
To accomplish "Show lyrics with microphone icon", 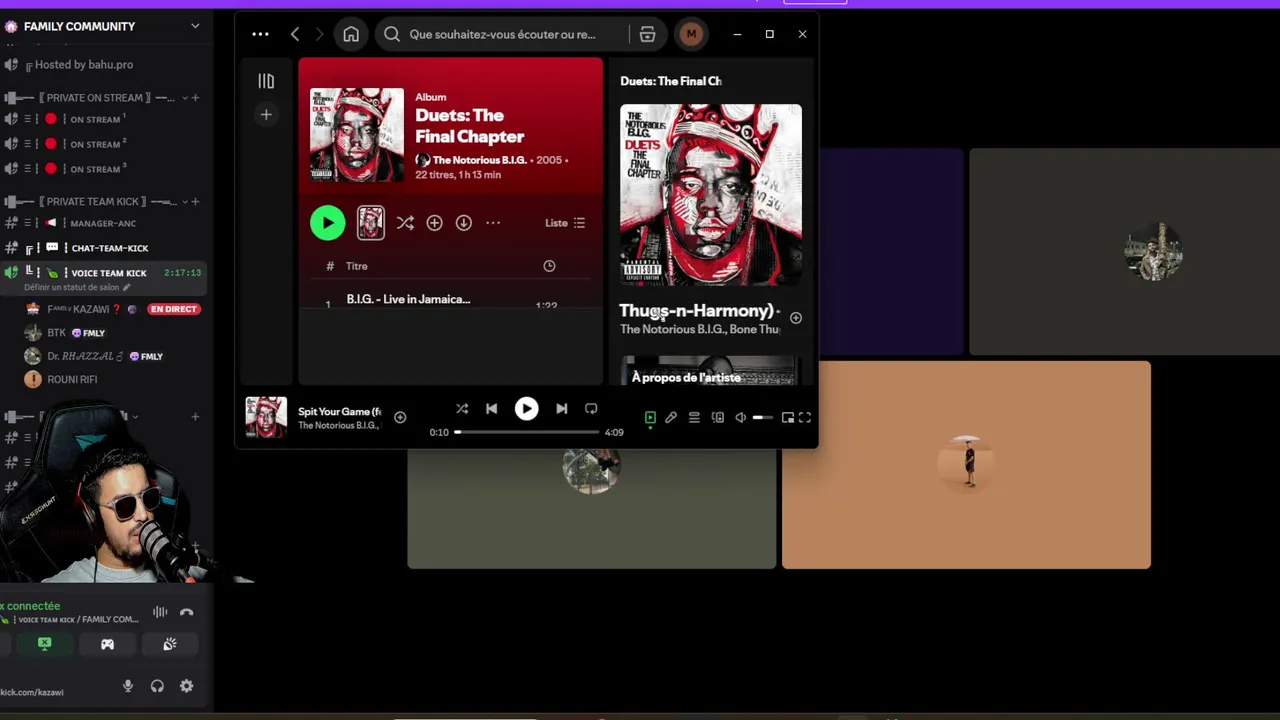I will tap(671, 418).
